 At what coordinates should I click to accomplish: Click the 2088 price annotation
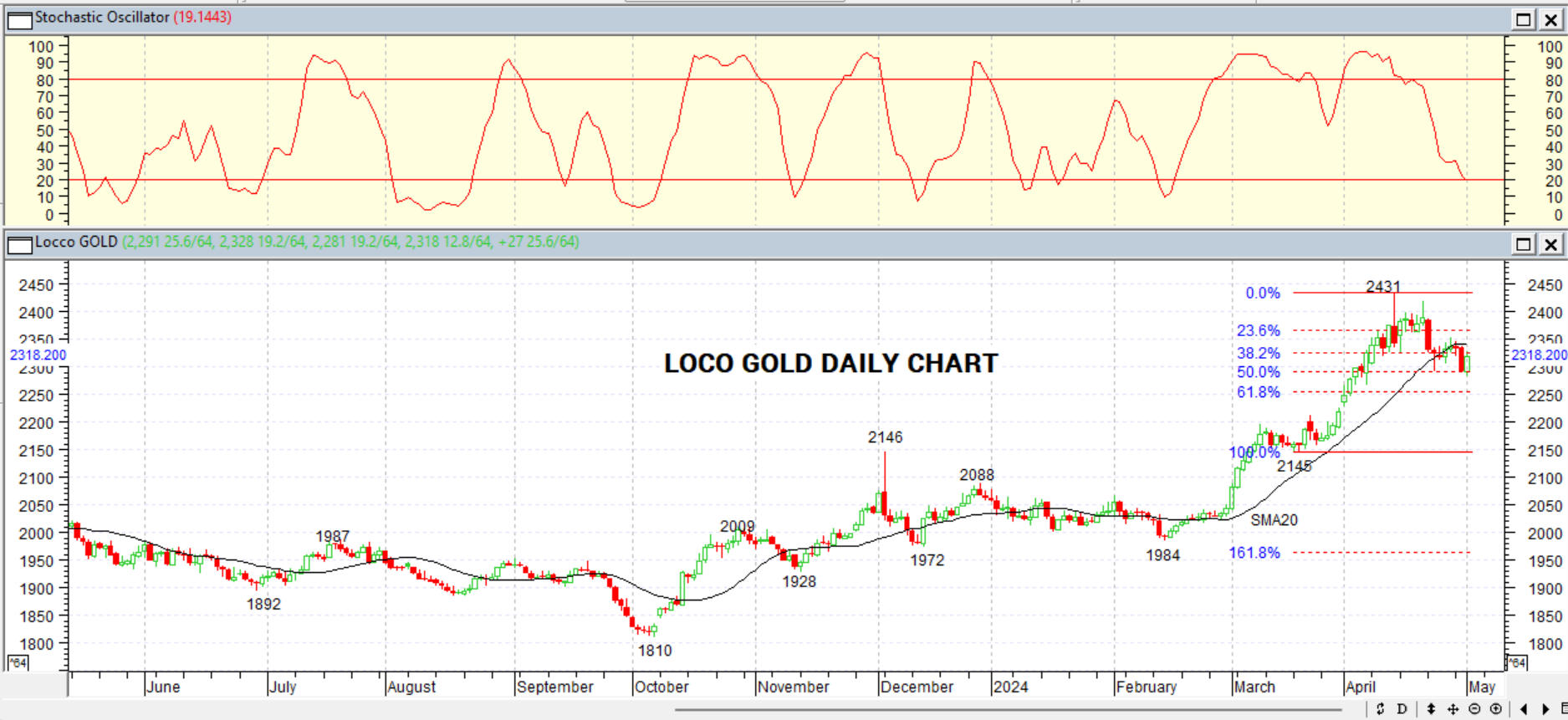pyautogui.click(x=977, y=475)
